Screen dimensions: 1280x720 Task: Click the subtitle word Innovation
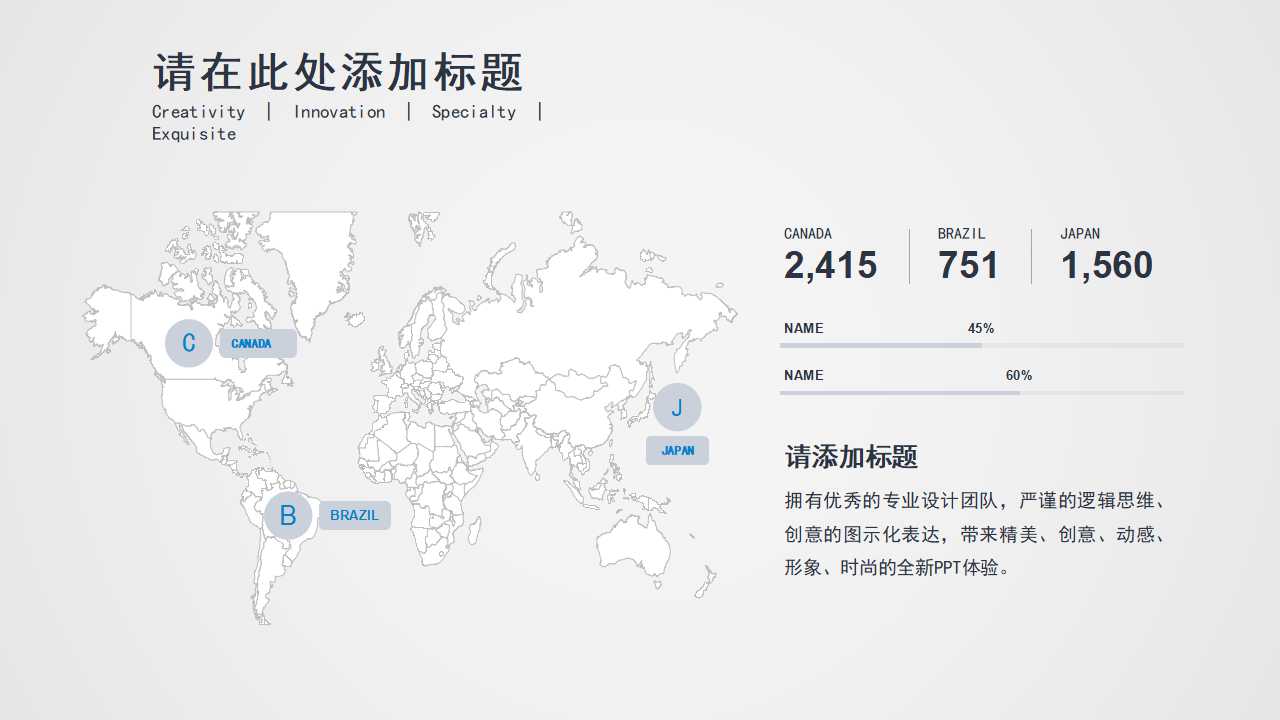pos(339,112)
